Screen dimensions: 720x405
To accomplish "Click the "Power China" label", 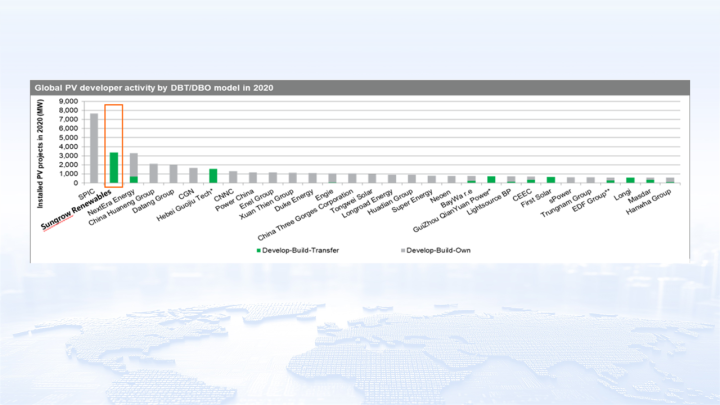I will pyautogui.click(x=234, y=200).
